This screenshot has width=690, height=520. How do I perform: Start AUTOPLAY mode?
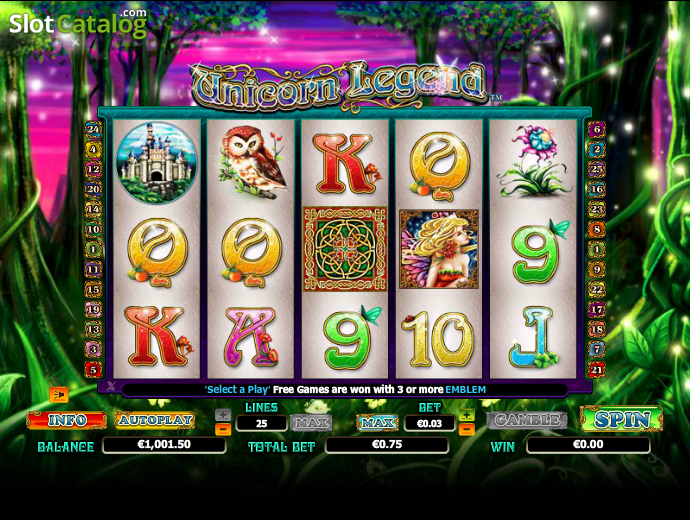click(x=155, y=420)
